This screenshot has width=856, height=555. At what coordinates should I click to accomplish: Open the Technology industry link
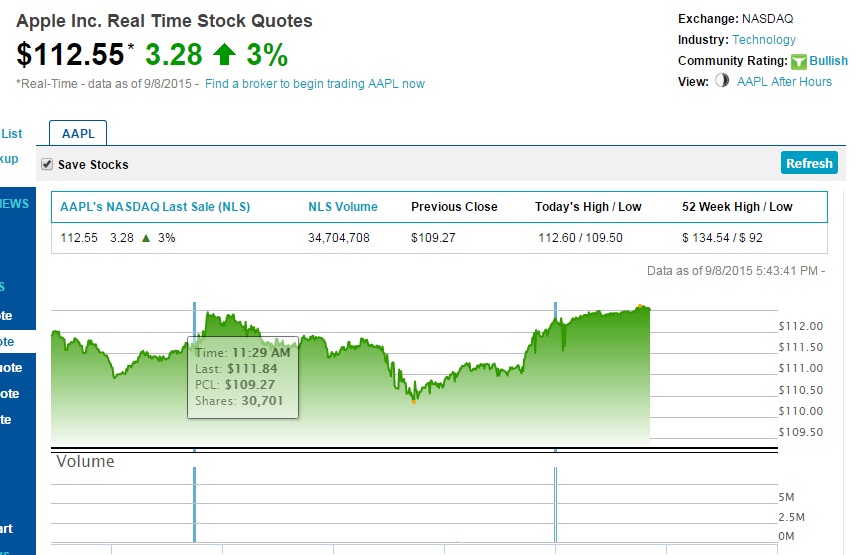click(764, 40)
